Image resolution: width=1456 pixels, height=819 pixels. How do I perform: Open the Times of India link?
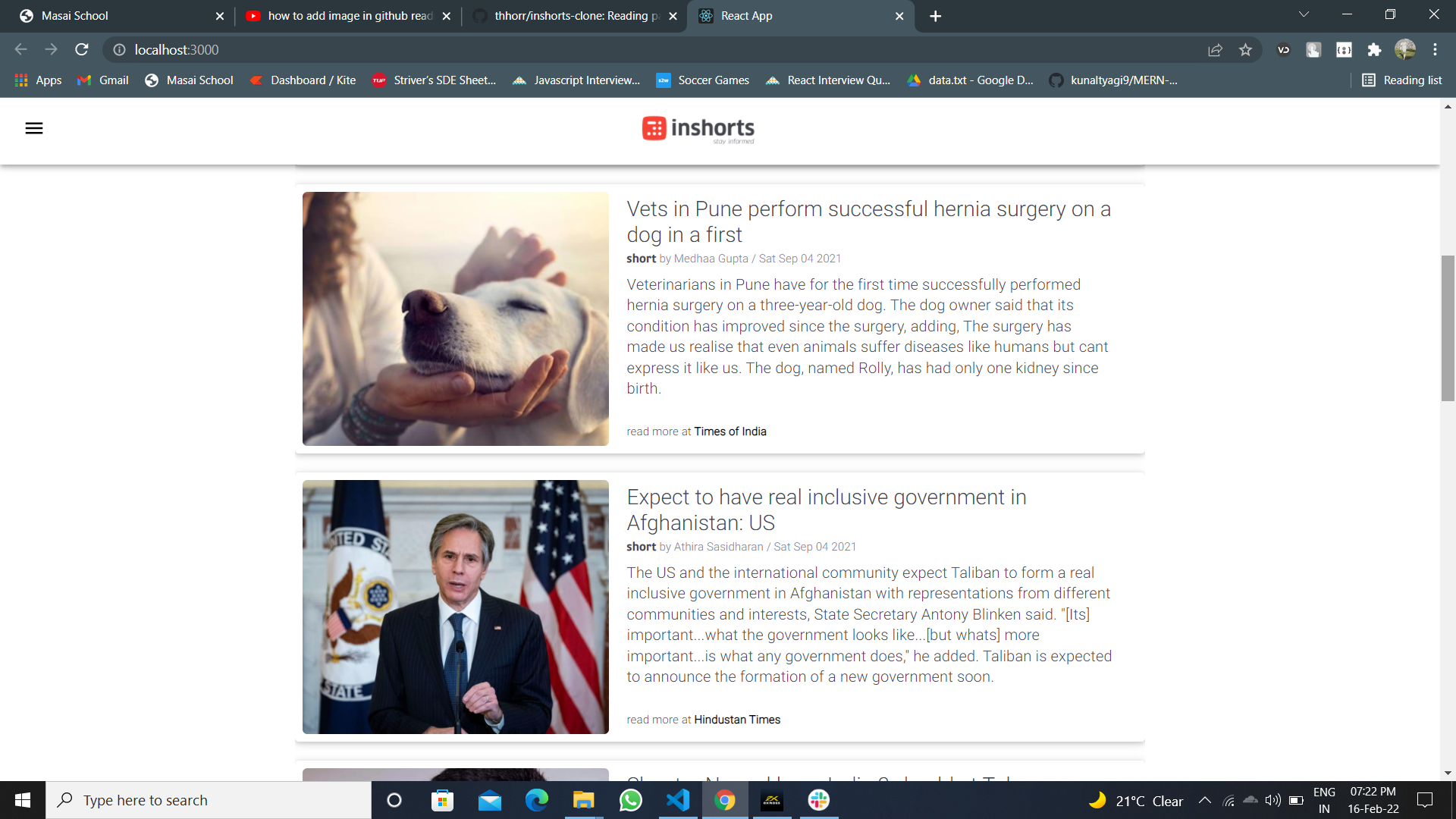(x=730, y=431)
